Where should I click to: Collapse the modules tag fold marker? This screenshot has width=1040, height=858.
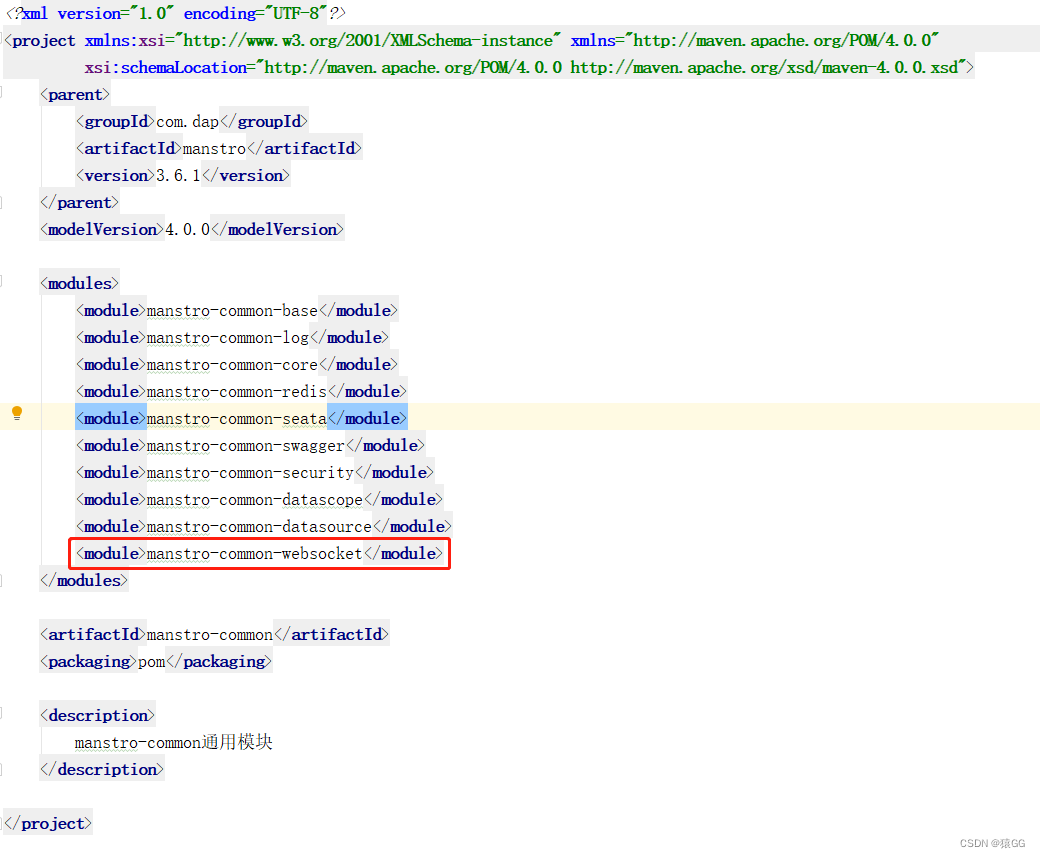[1, 281]
